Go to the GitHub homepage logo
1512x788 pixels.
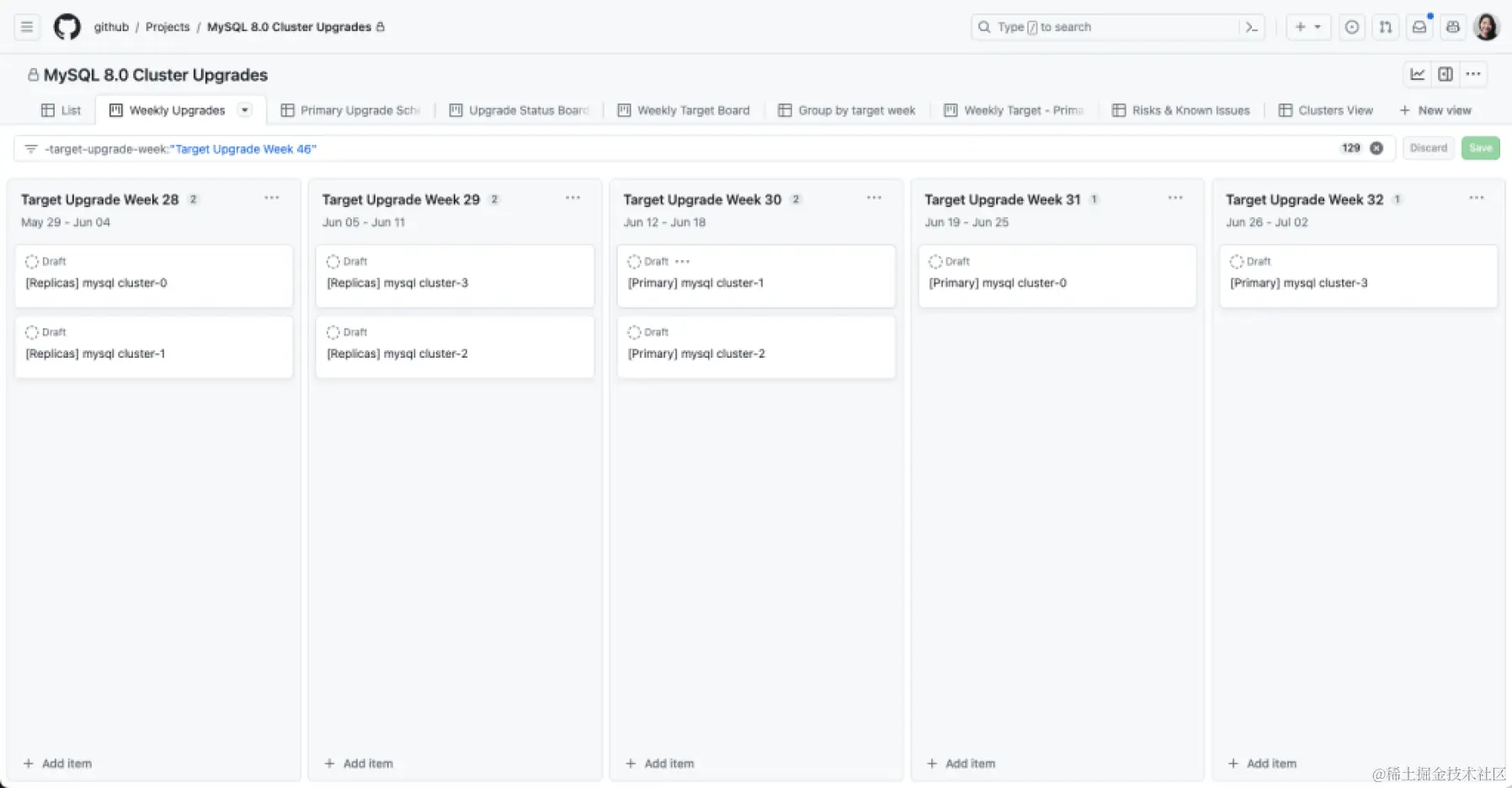(x=67, y=27)
